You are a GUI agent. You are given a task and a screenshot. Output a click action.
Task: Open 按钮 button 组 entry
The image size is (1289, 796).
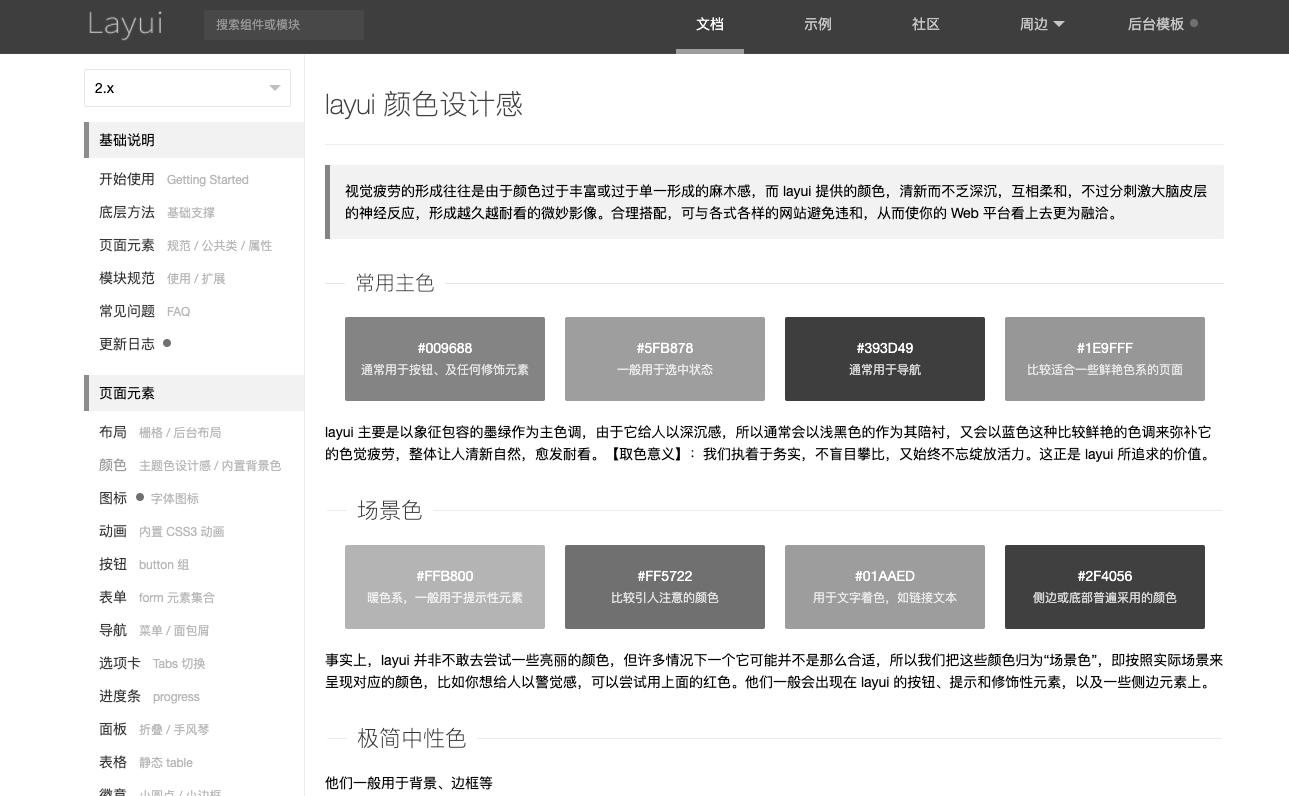pos(144,564)
